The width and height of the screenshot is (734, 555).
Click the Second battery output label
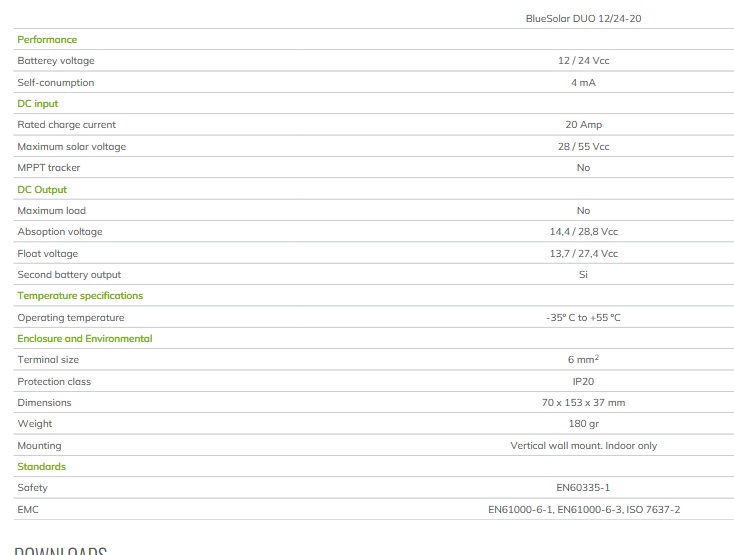tap(69, 275)
